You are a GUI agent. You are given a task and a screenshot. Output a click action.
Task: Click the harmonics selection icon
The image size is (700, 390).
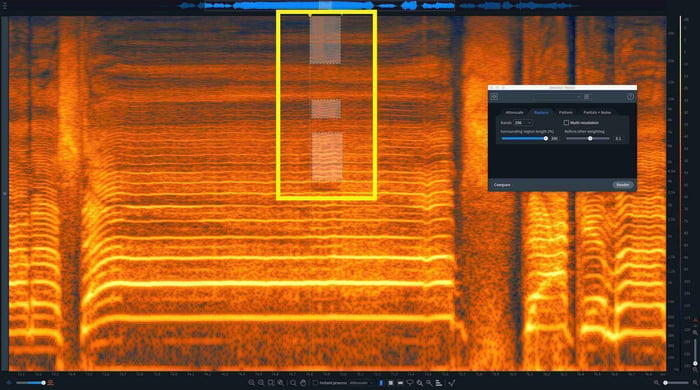[439, 383]
